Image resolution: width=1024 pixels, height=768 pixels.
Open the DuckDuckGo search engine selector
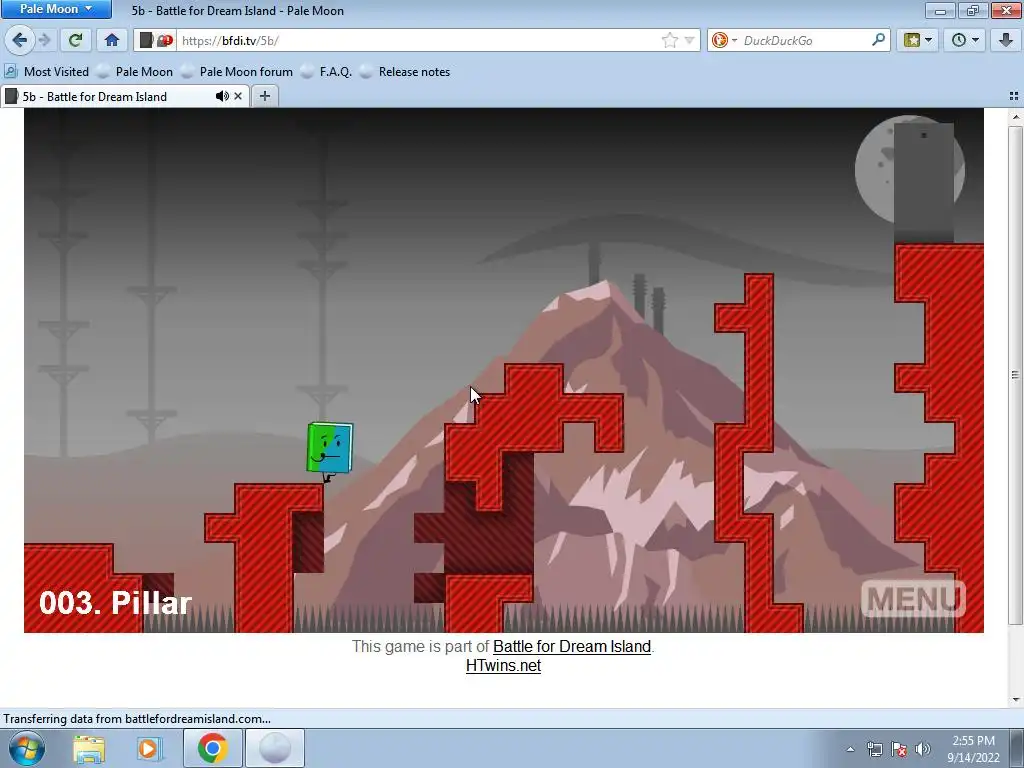tap(724, 40)
